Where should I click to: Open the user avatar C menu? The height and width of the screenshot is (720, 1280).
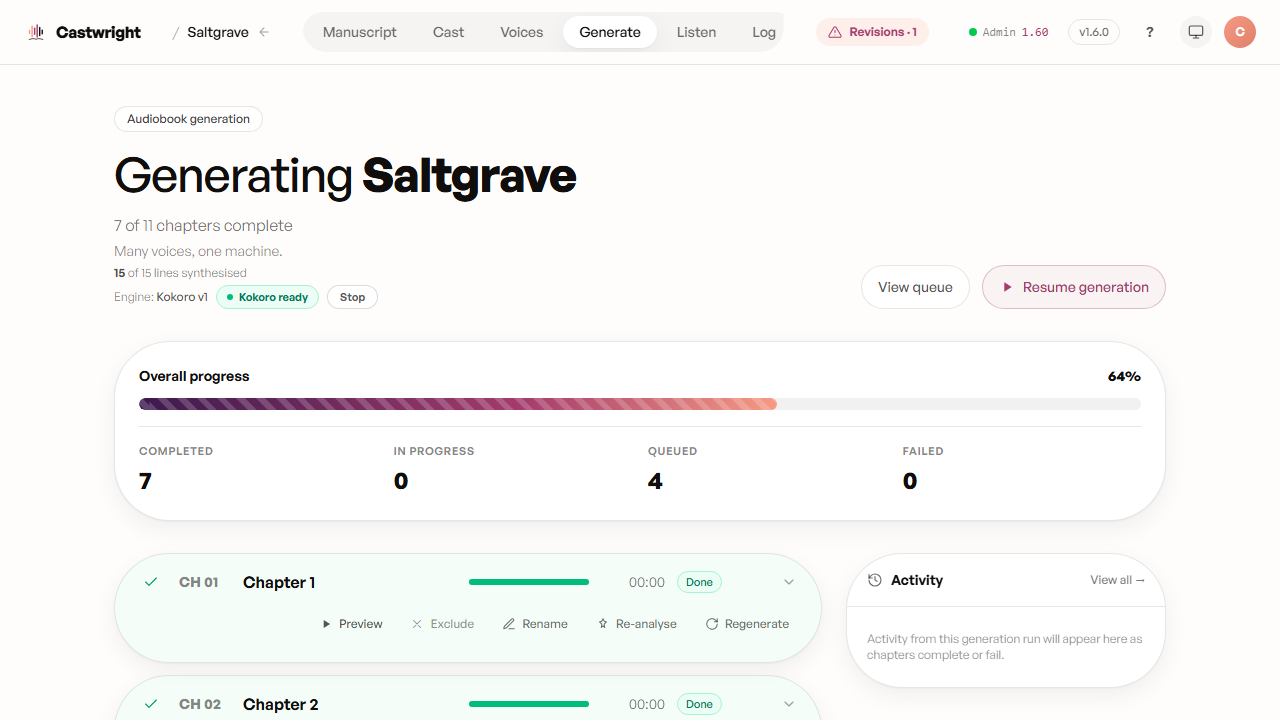click(x=1240, y=32)
